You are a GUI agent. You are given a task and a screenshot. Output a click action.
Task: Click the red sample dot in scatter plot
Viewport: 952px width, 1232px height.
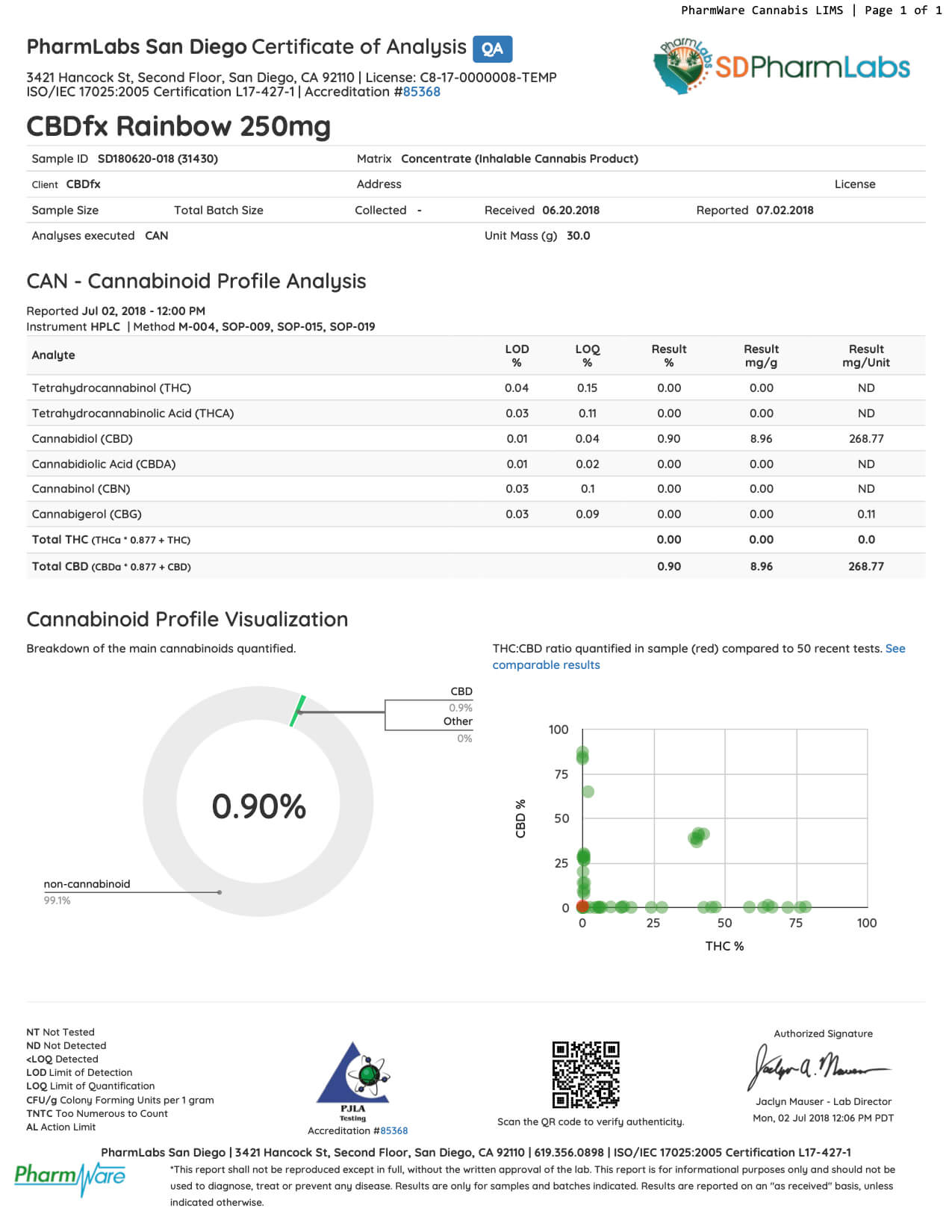click(x=582, y=906)
